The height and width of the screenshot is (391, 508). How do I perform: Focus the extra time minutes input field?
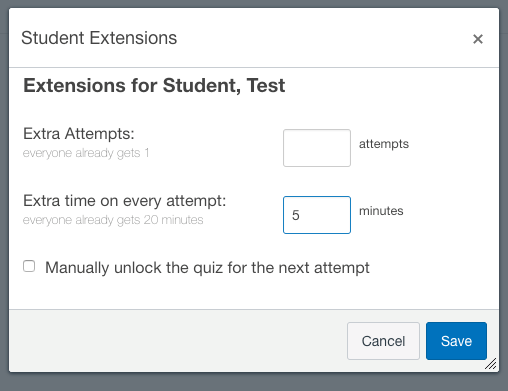[317, 215]
